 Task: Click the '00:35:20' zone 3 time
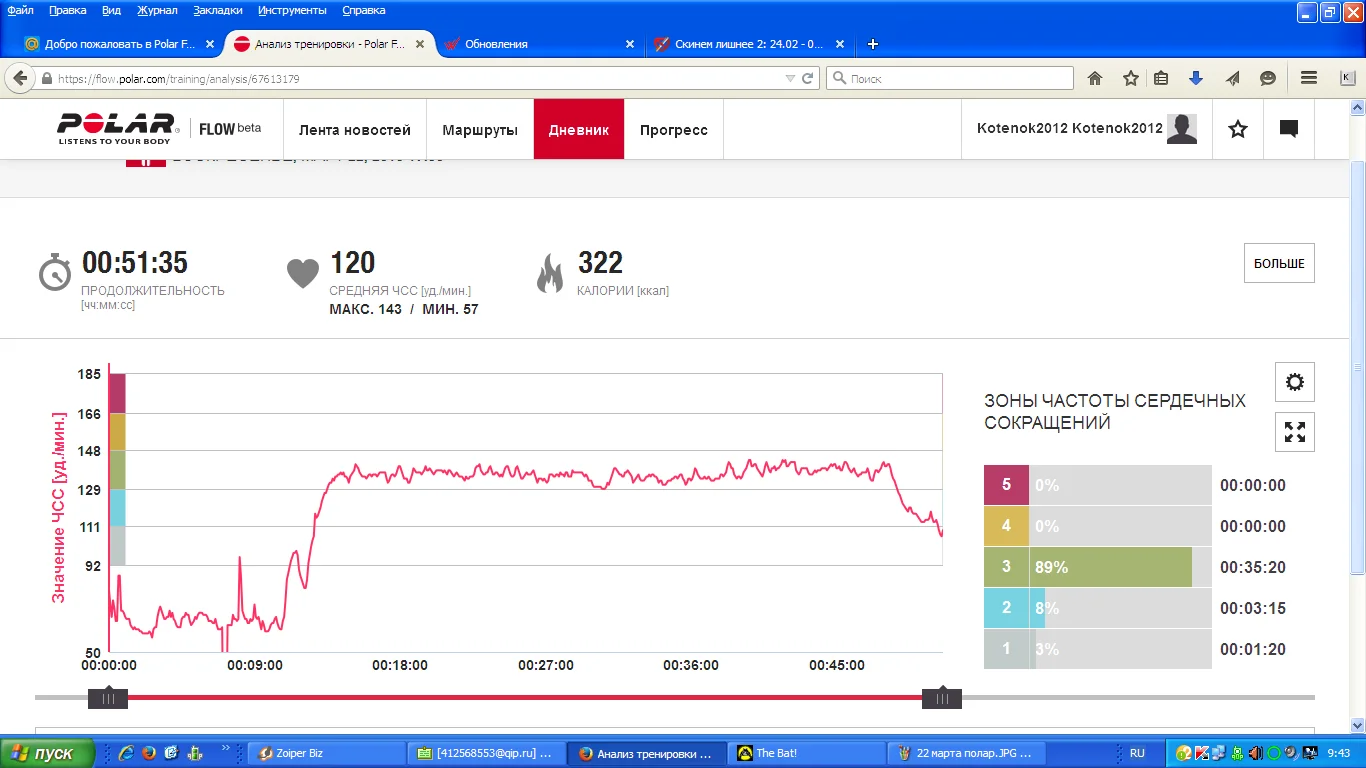point(1253,567)
